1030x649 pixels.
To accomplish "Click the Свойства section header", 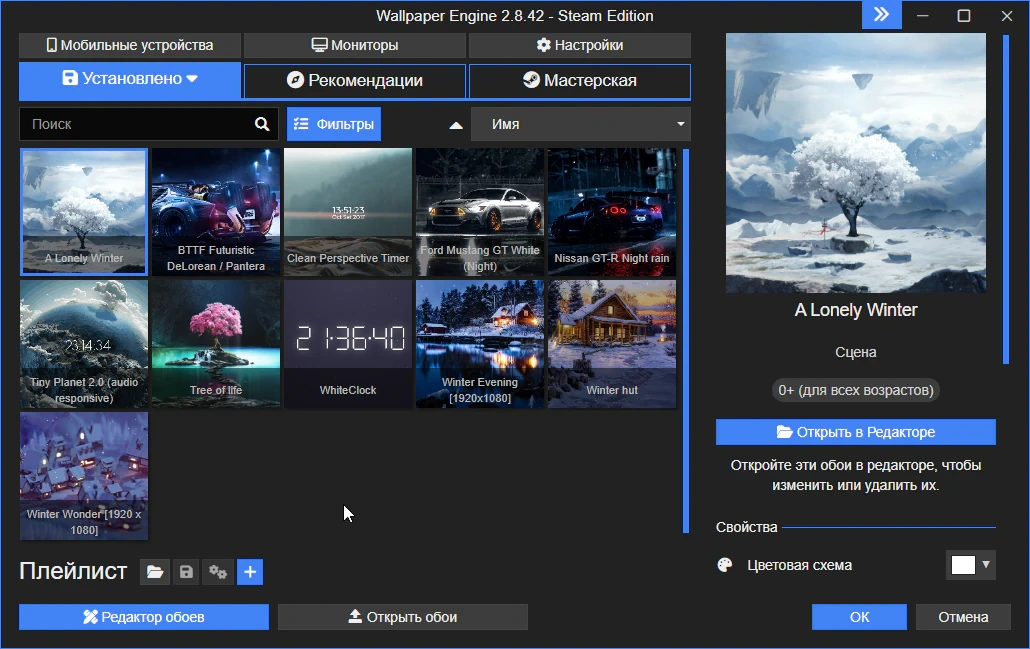I will coord(746,527).
